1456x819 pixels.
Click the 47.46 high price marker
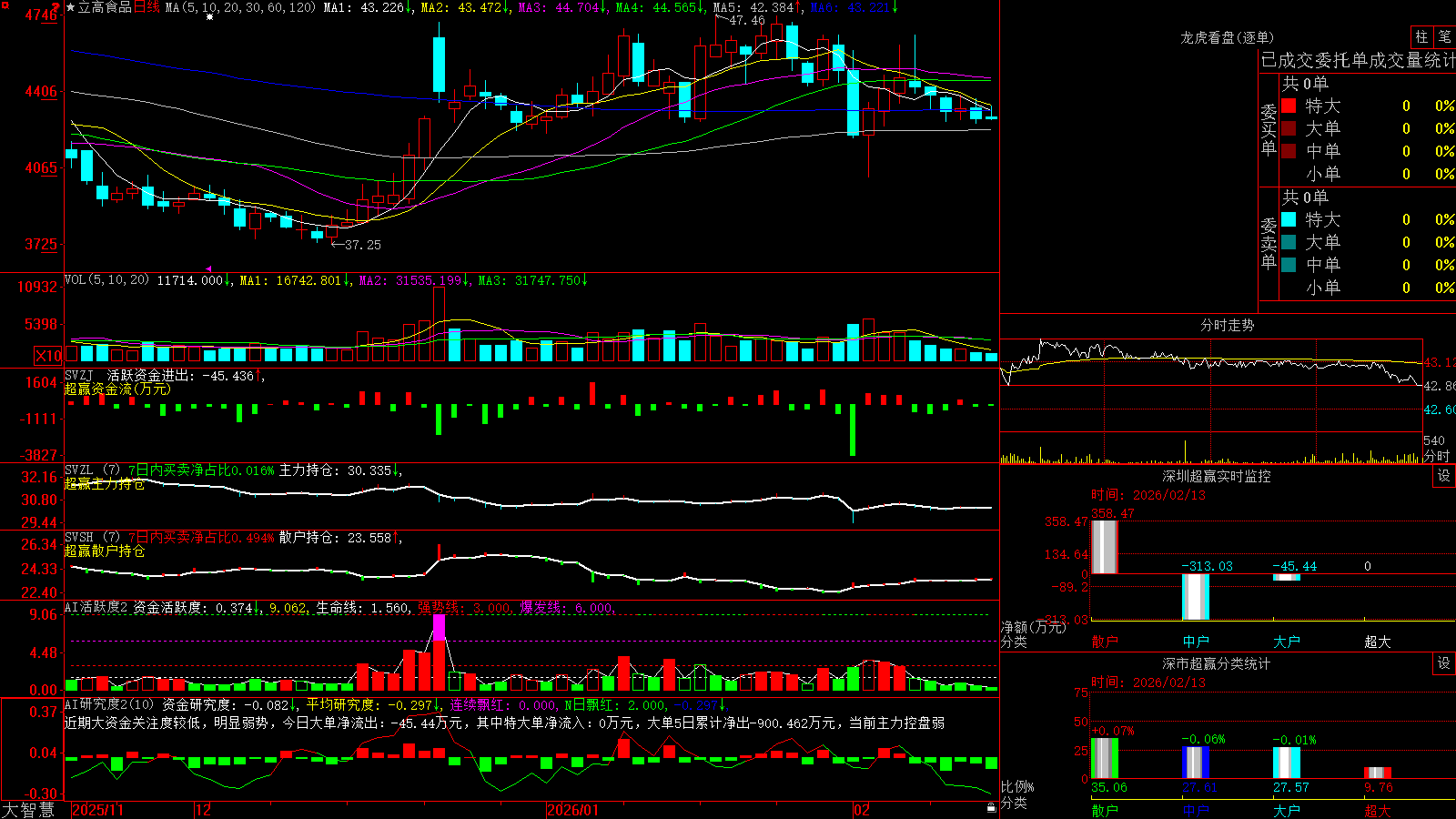747,20
